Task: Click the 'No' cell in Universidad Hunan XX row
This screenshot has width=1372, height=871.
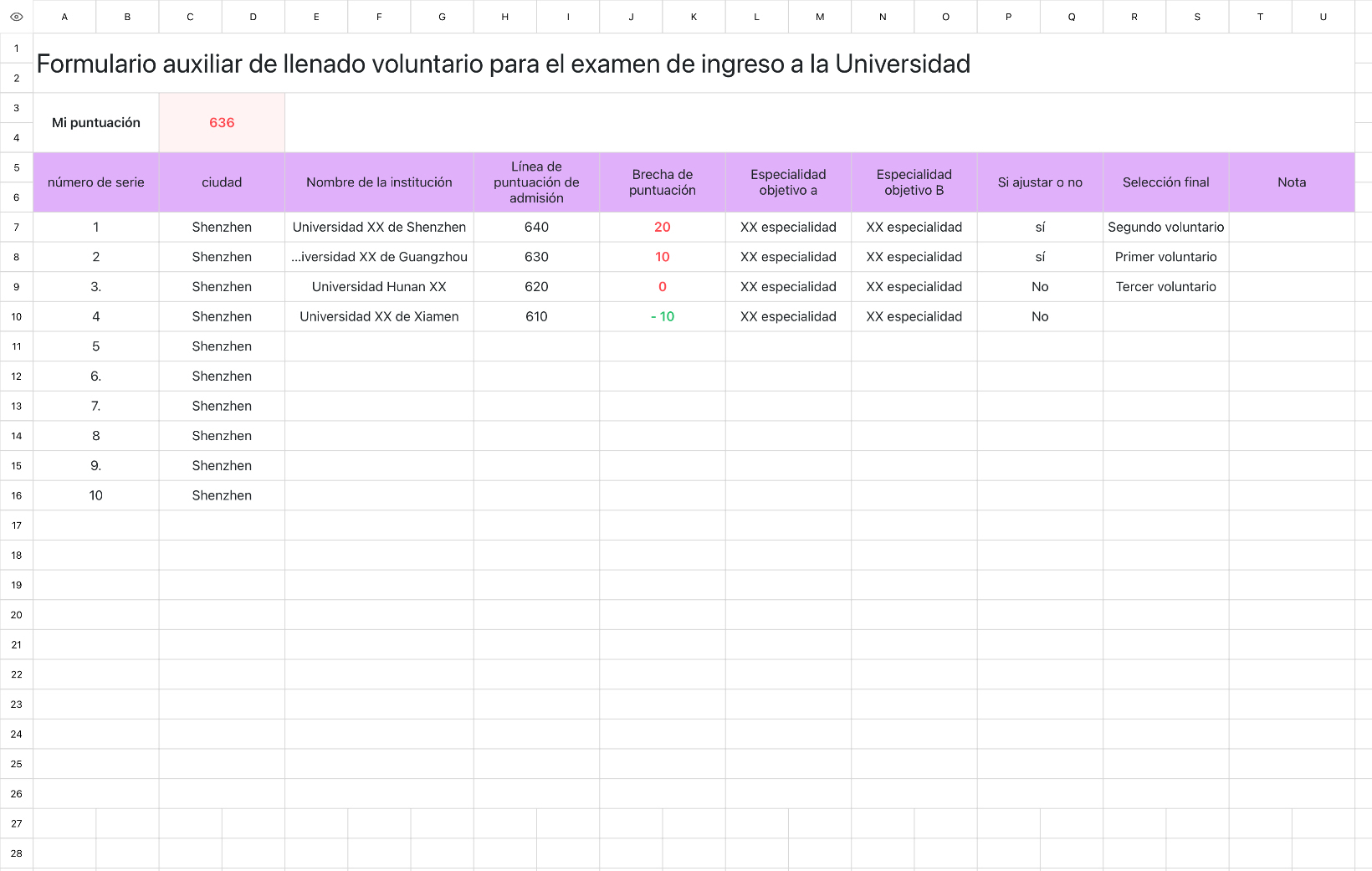Action: pos(1040,287)
